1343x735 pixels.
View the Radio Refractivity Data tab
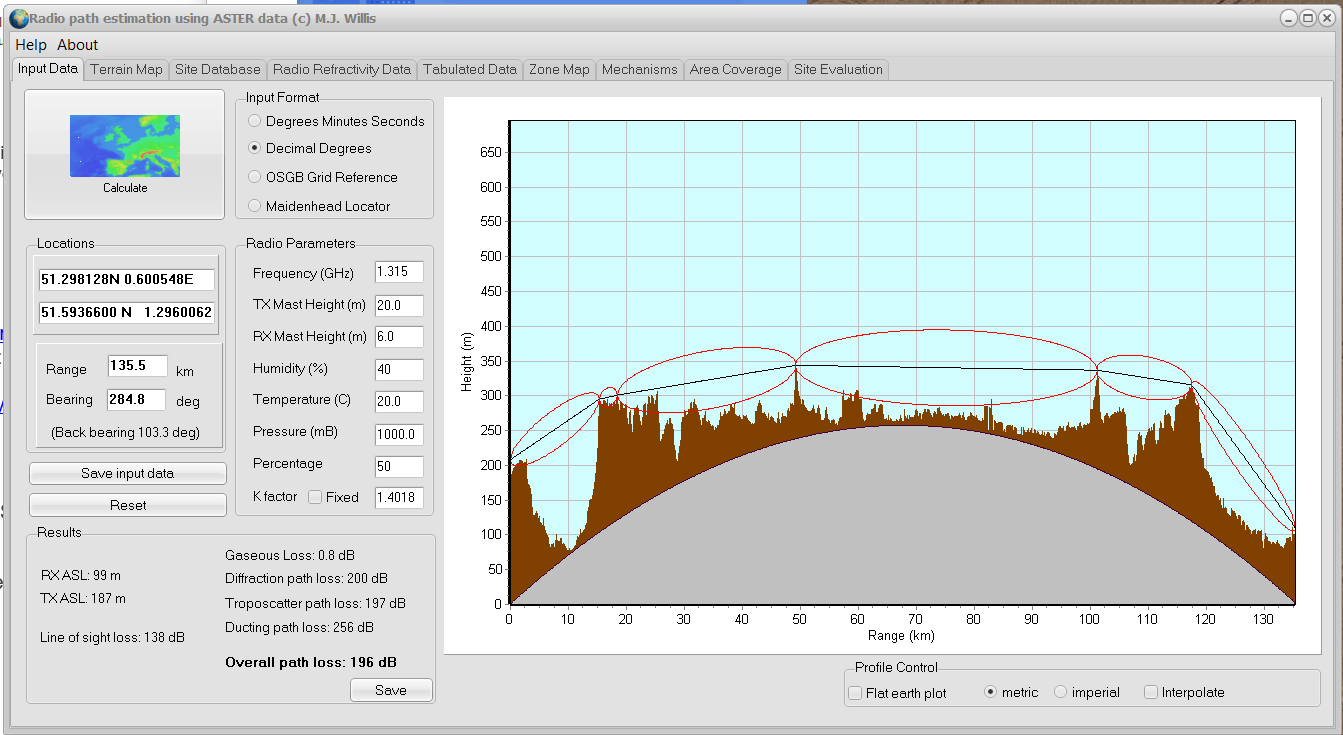point(342,69)
